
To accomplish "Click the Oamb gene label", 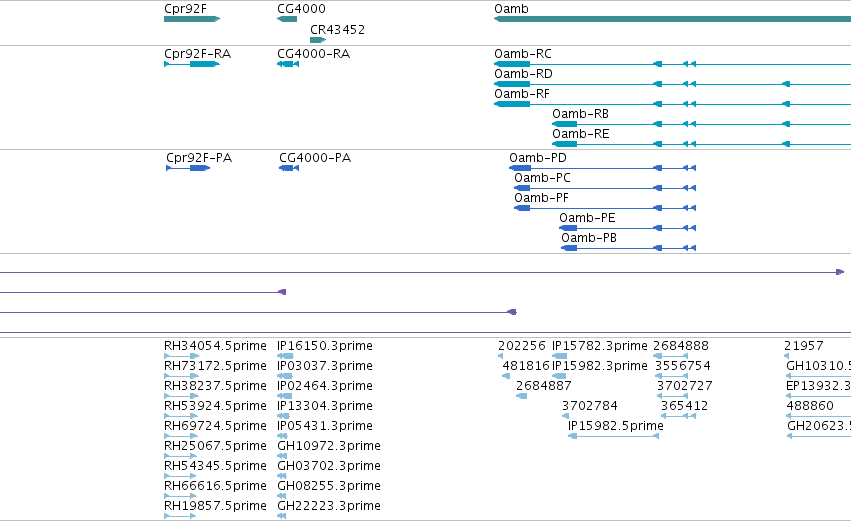I will [x=511, y=9].
